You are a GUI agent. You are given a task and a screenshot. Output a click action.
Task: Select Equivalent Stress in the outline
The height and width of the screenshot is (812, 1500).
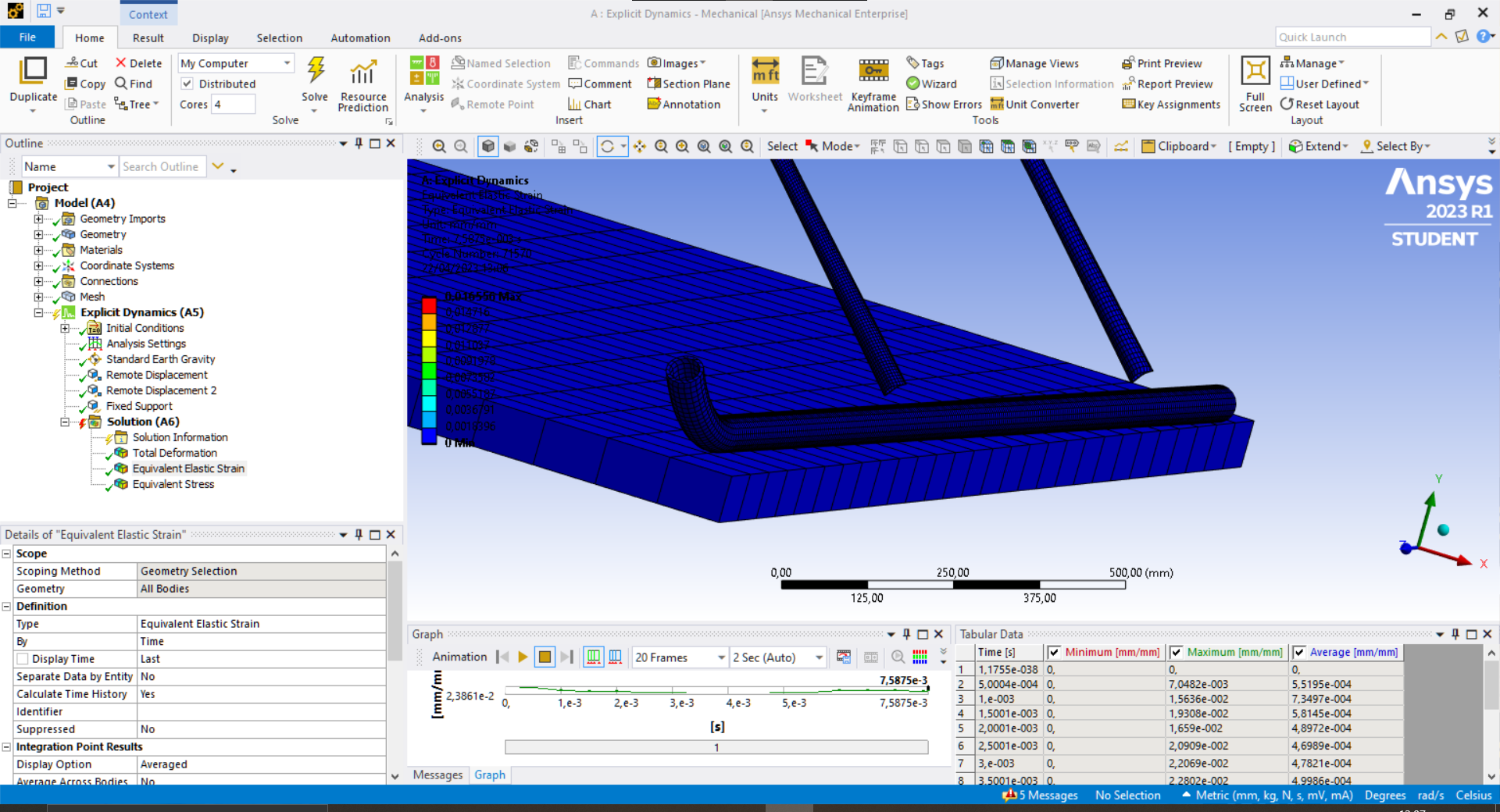173,484
